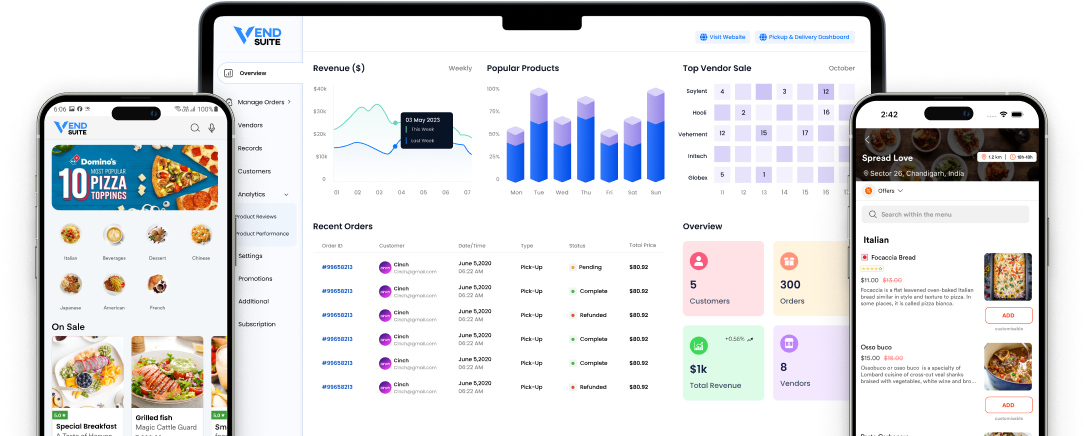Go to Settings in the sidebar

pos(250,256)
